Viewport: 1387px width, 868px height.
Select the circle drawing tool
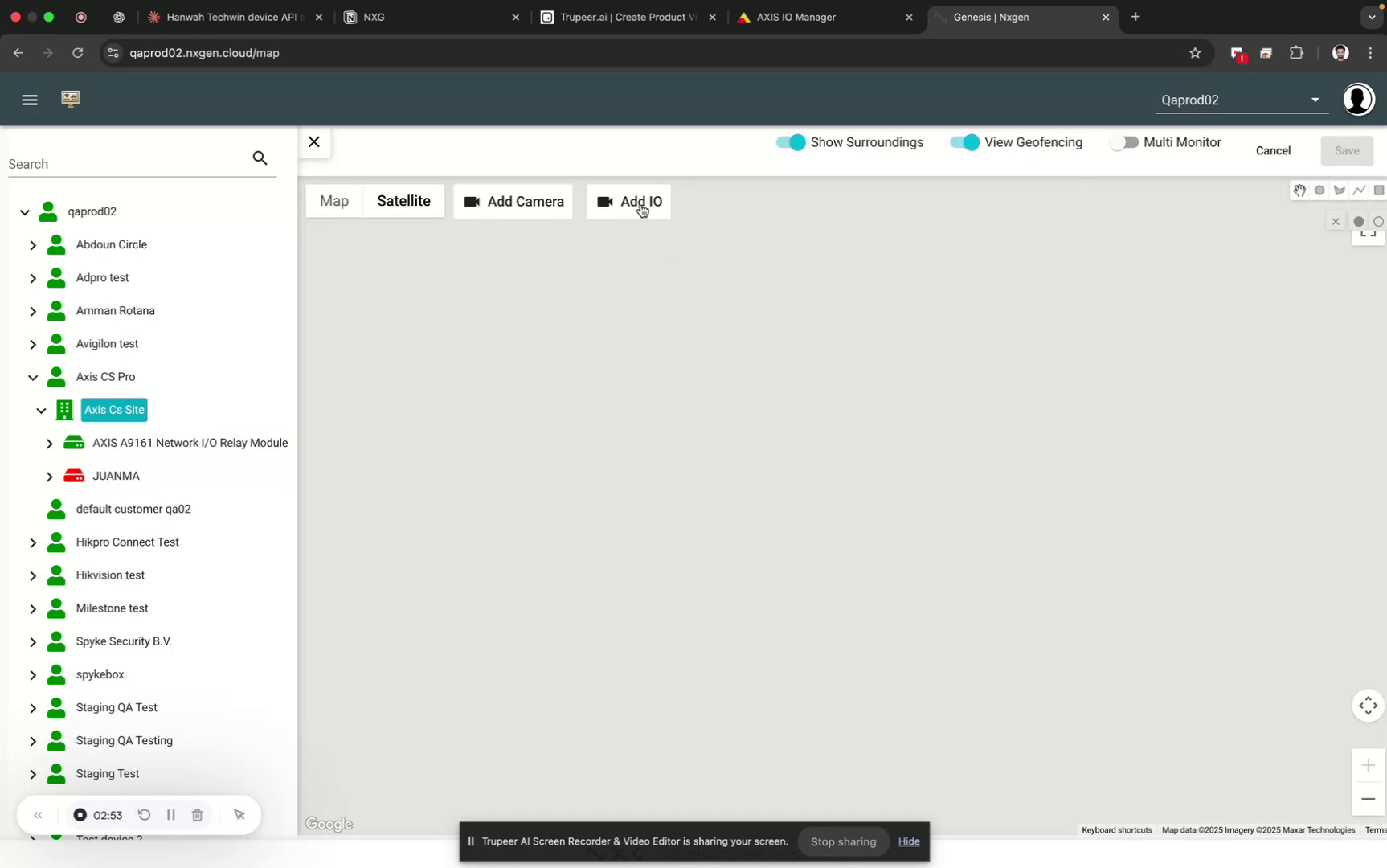click(1319, 190)
